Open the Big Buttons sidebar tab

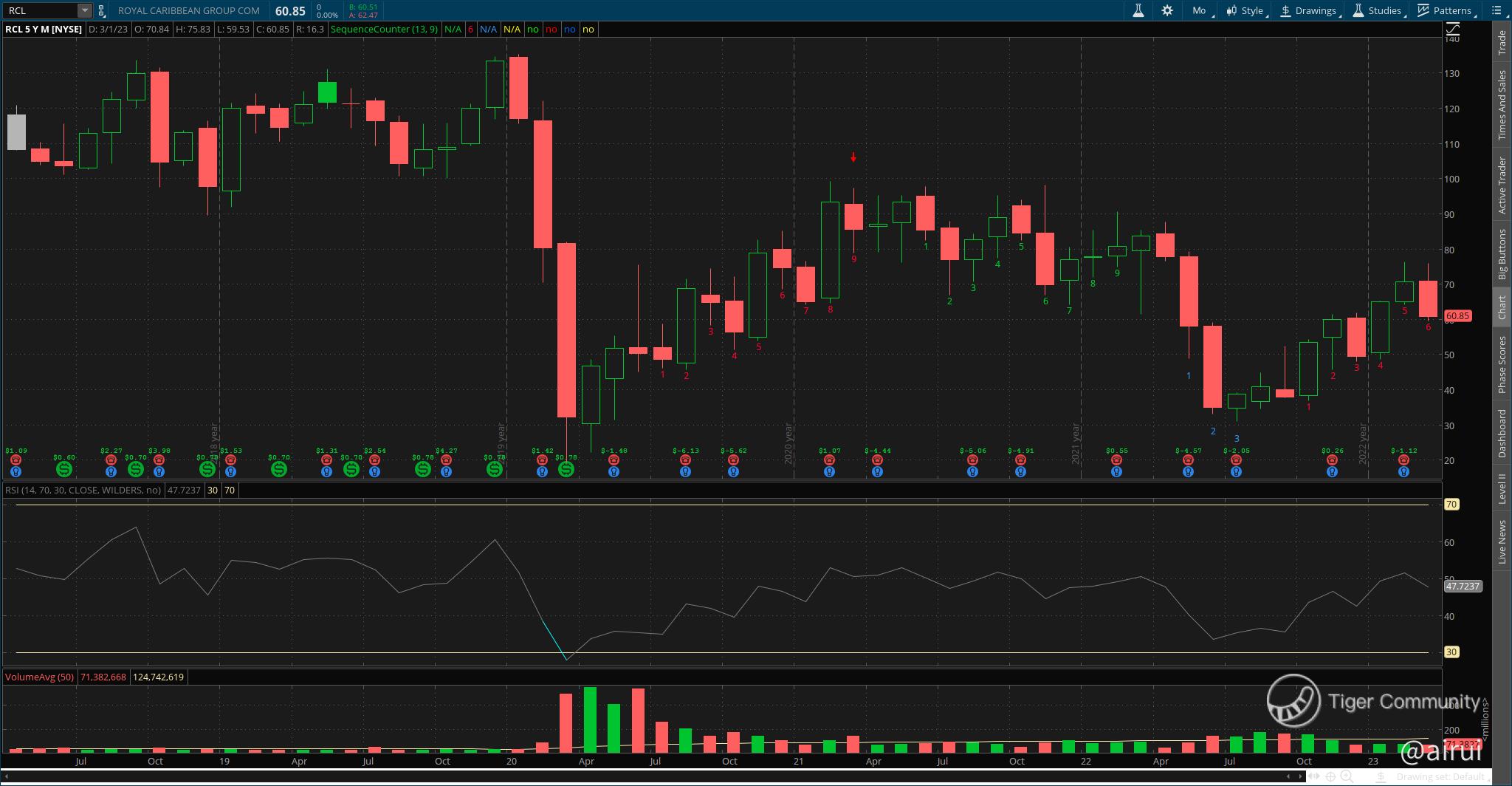[1502, 254]
